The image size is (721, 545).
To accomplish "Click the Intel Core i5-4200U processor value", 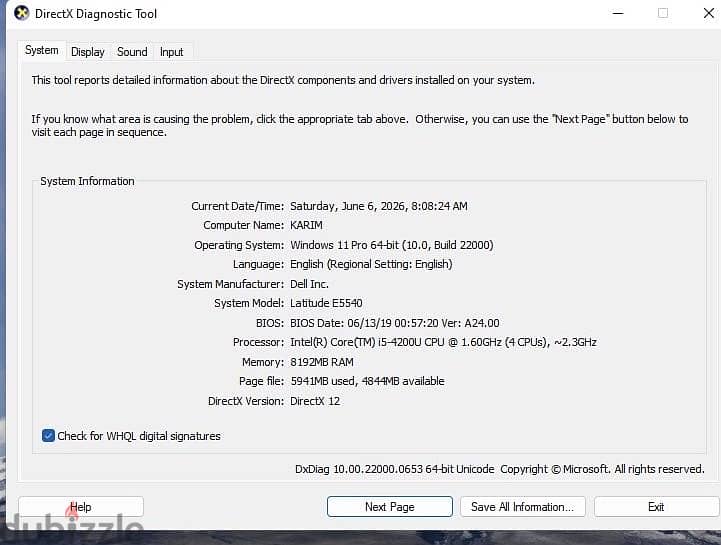I will (x=443, y=342).
